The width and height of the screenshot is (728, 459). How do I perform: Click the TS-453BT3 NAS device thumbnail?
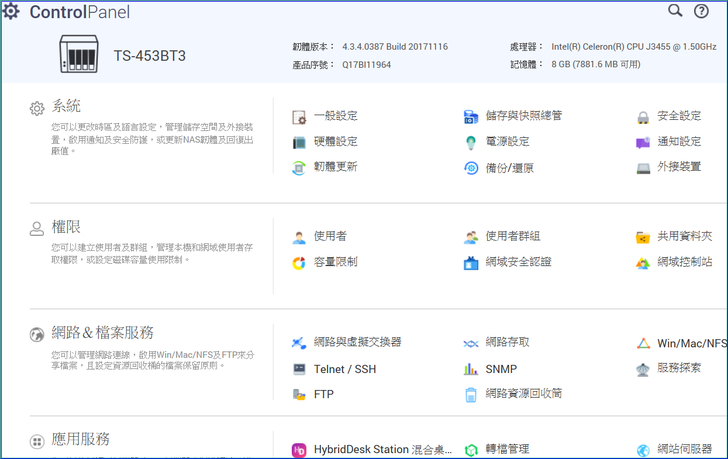click(x=79, y=55)
